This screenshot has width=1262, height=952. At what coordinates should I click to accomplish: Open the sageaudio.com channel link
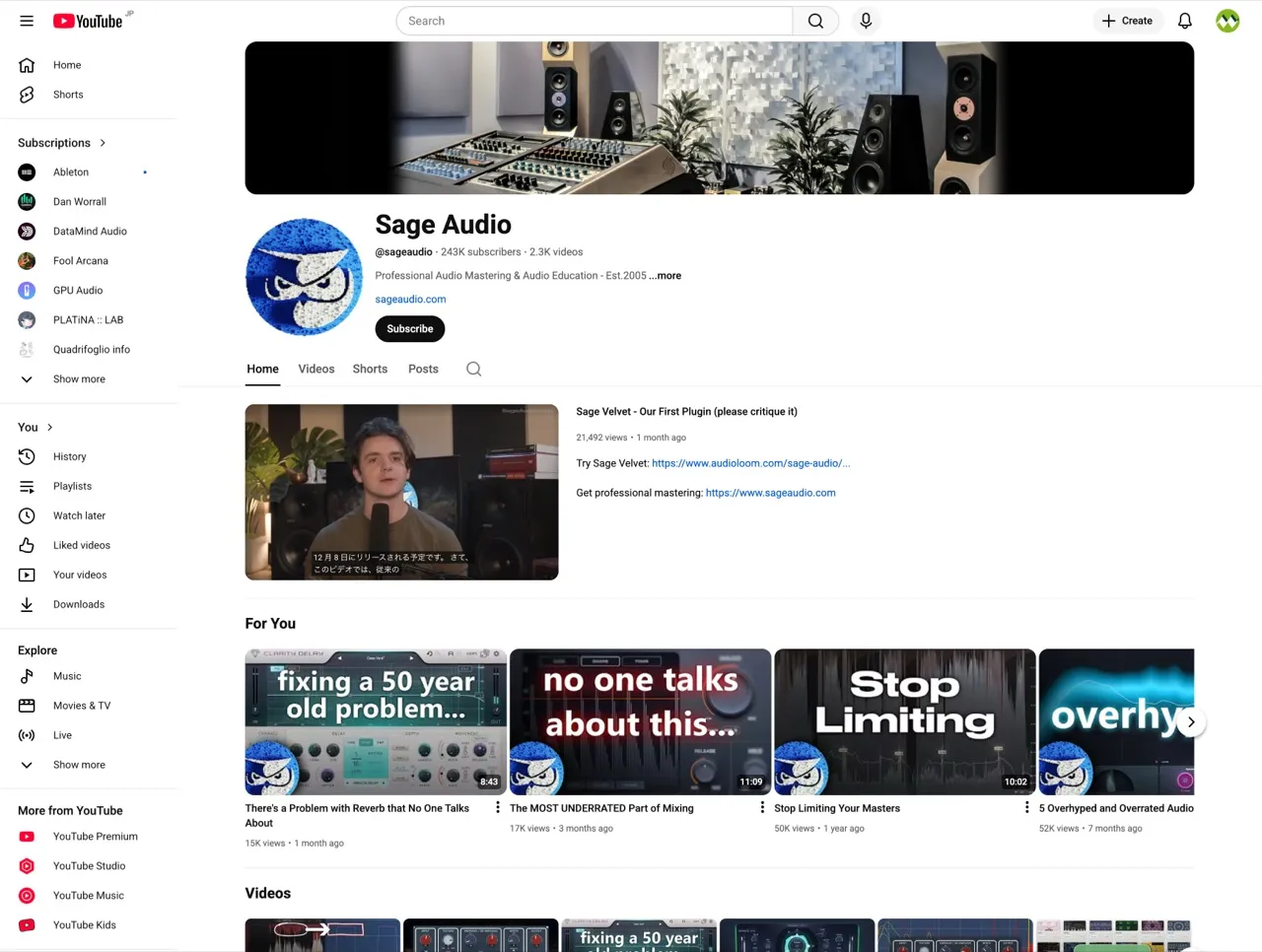pyautogui.click(x=410, y=299)
